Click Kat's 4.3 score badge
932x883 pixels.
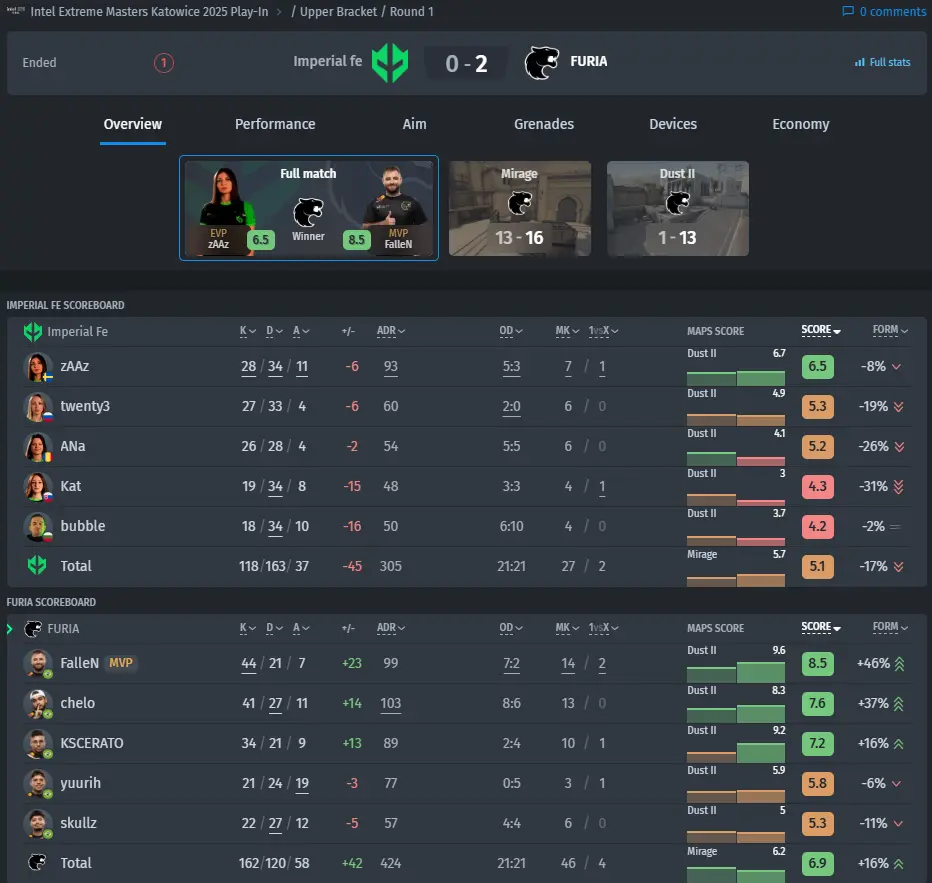pyautogui.click(x=817, y=486)
